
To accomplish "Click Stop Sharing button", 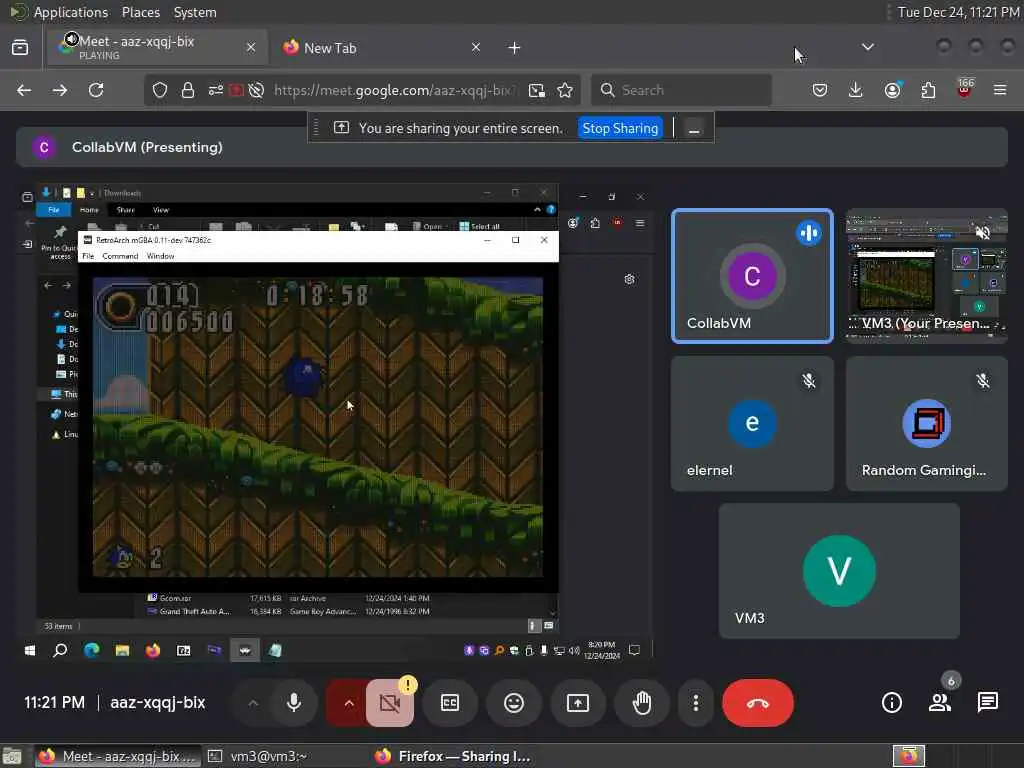I will (x=620, y=128).
